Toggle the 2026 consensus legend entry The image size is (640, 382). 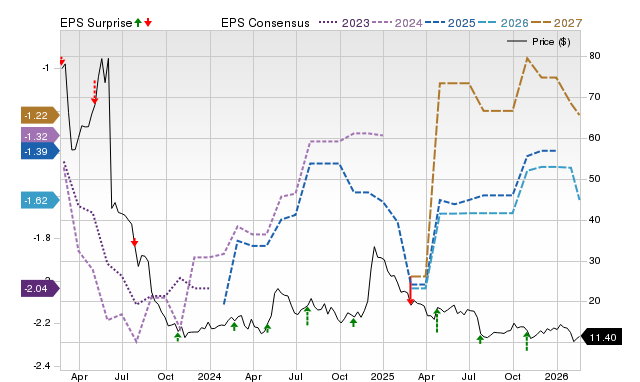tap(503, 23)
